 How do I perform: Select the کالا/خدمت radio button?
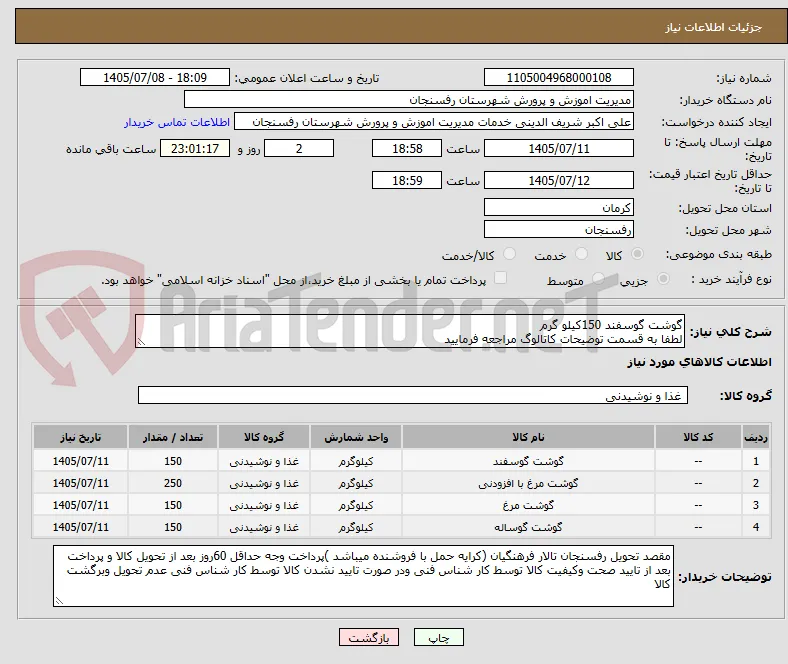pos(510,254)
